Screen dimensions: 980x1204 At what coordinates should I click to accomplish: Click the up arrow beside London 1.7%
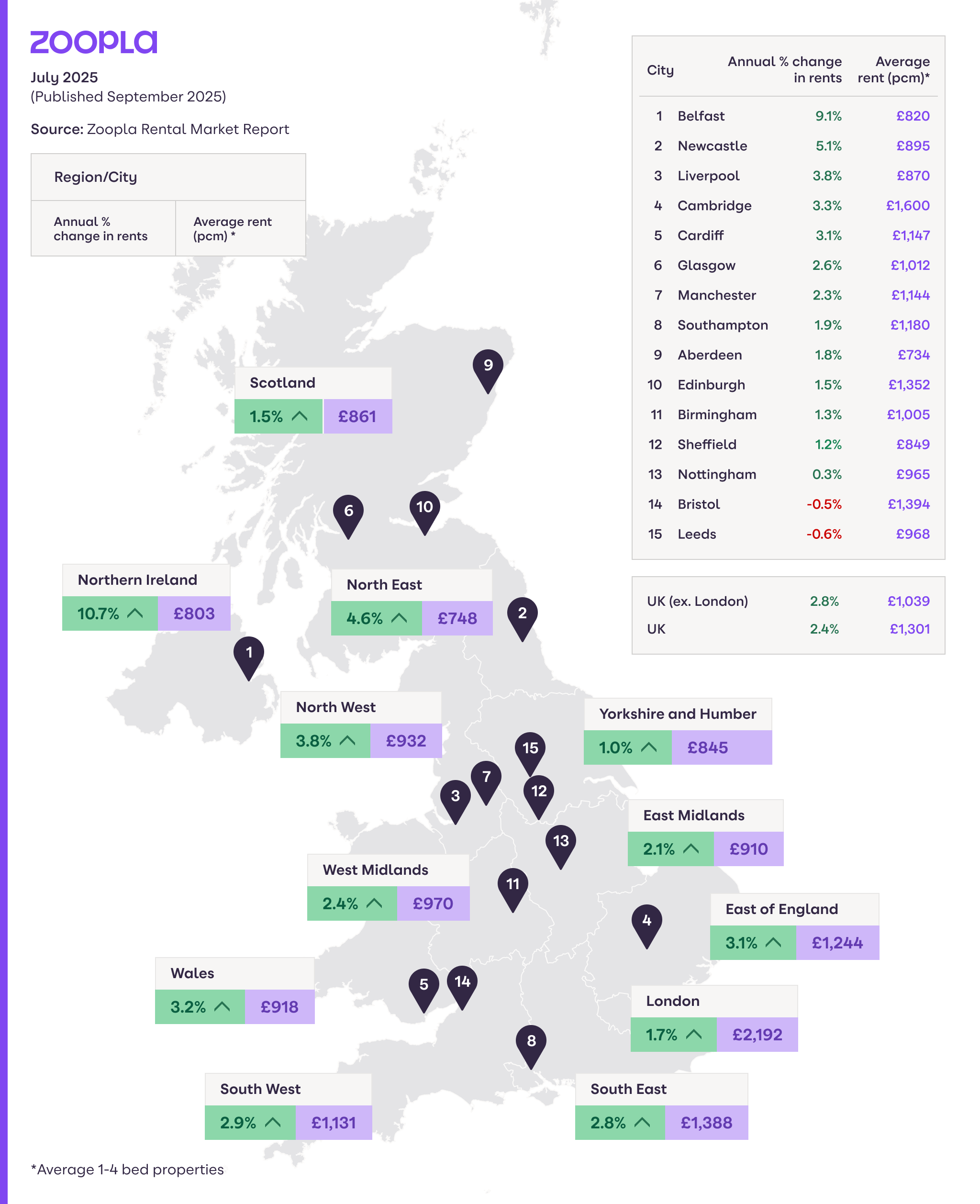693,1035
